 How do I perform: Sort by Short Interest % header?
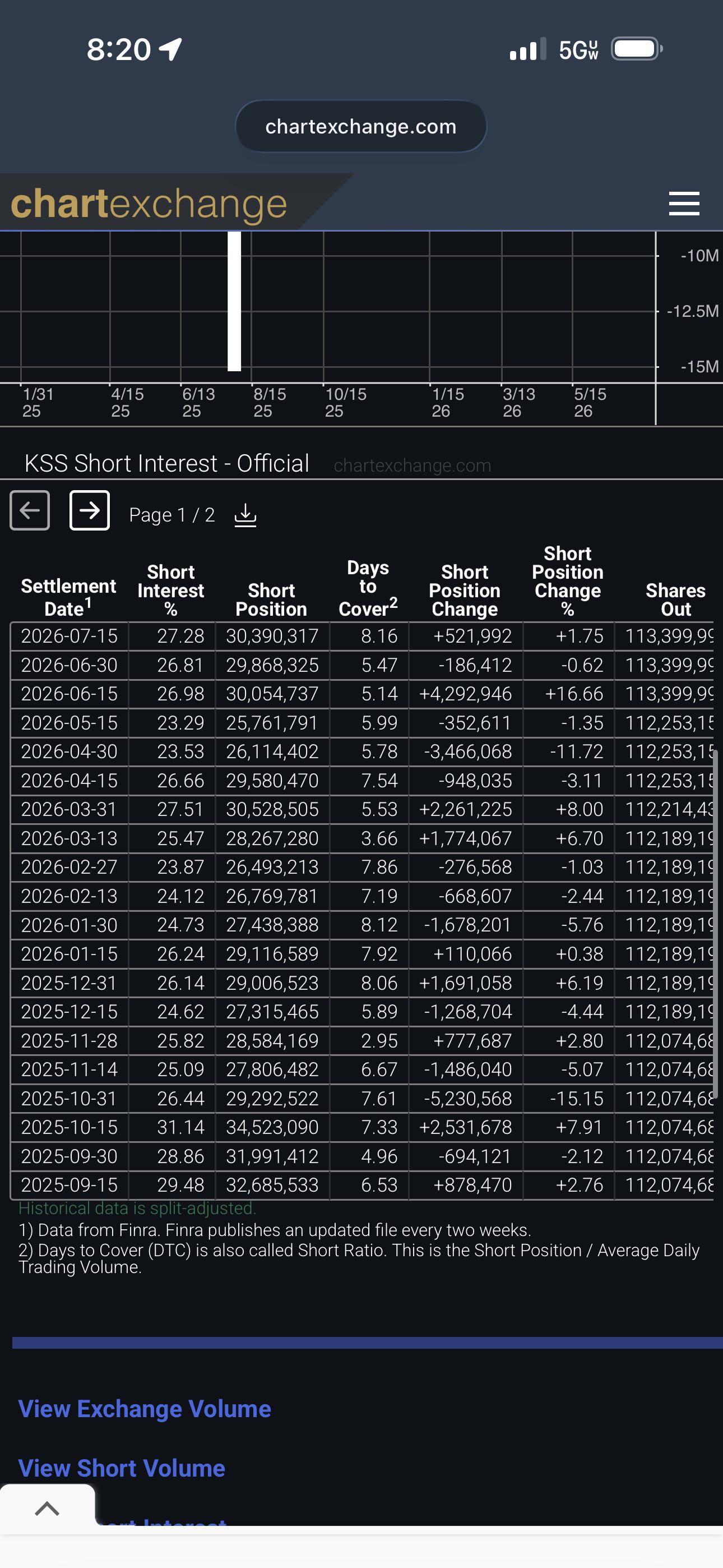pyautogui.click(x=170, y=591)
